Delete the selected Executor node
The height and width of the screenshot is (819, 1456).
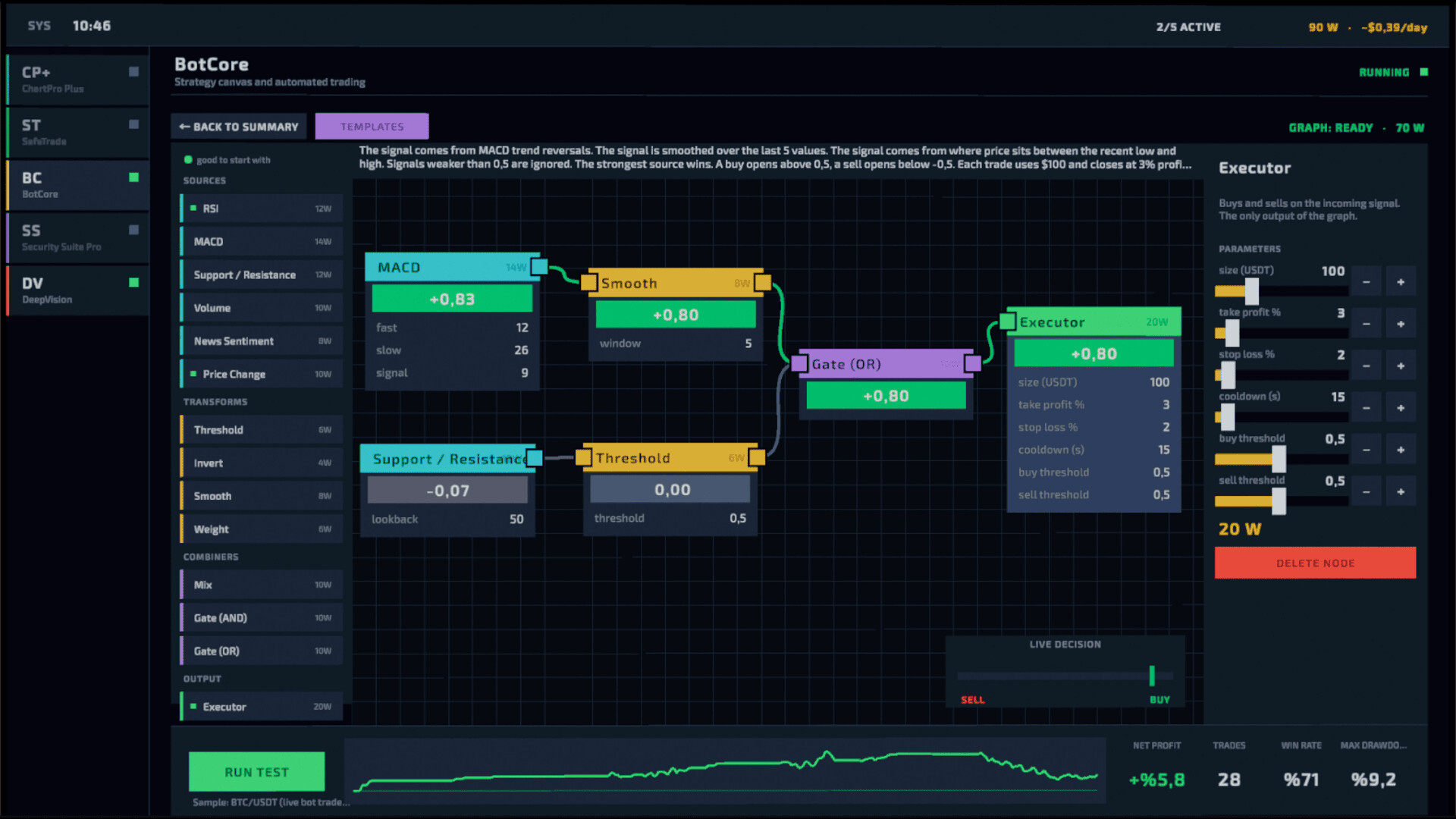1315,563
